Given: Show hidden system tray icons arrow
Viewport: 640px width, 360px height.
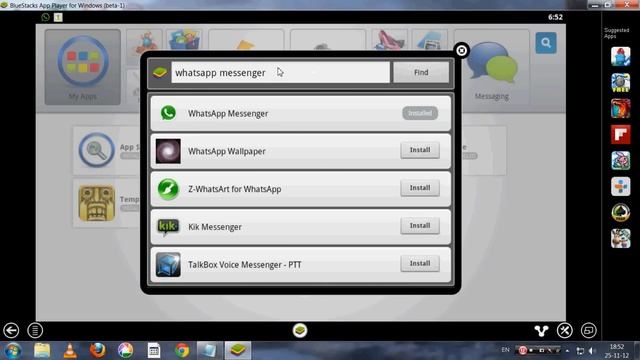Looking at the screenshot, I should click(567, 351).
